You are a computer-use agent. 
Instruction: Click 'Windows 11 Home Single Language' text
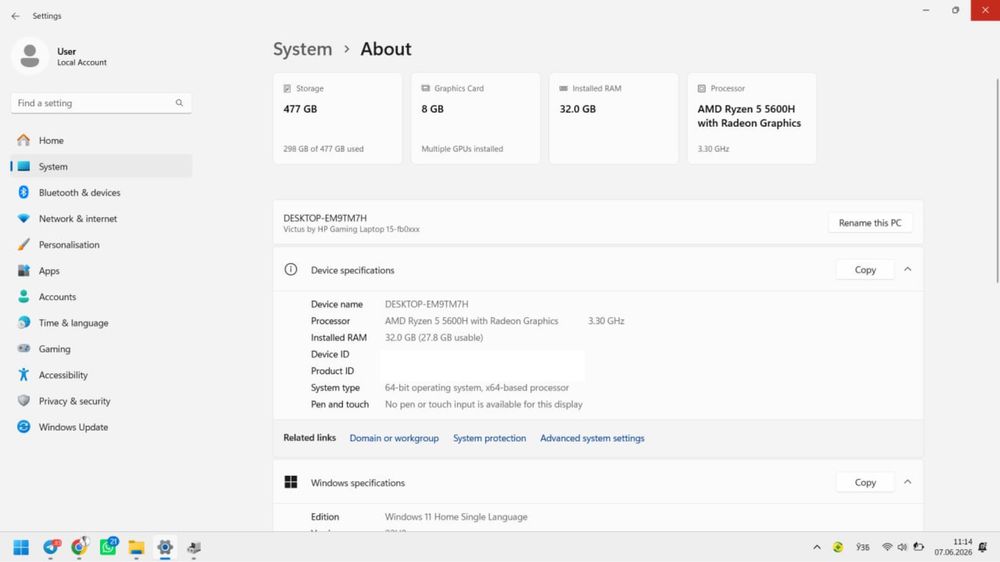tap(456, 517)
